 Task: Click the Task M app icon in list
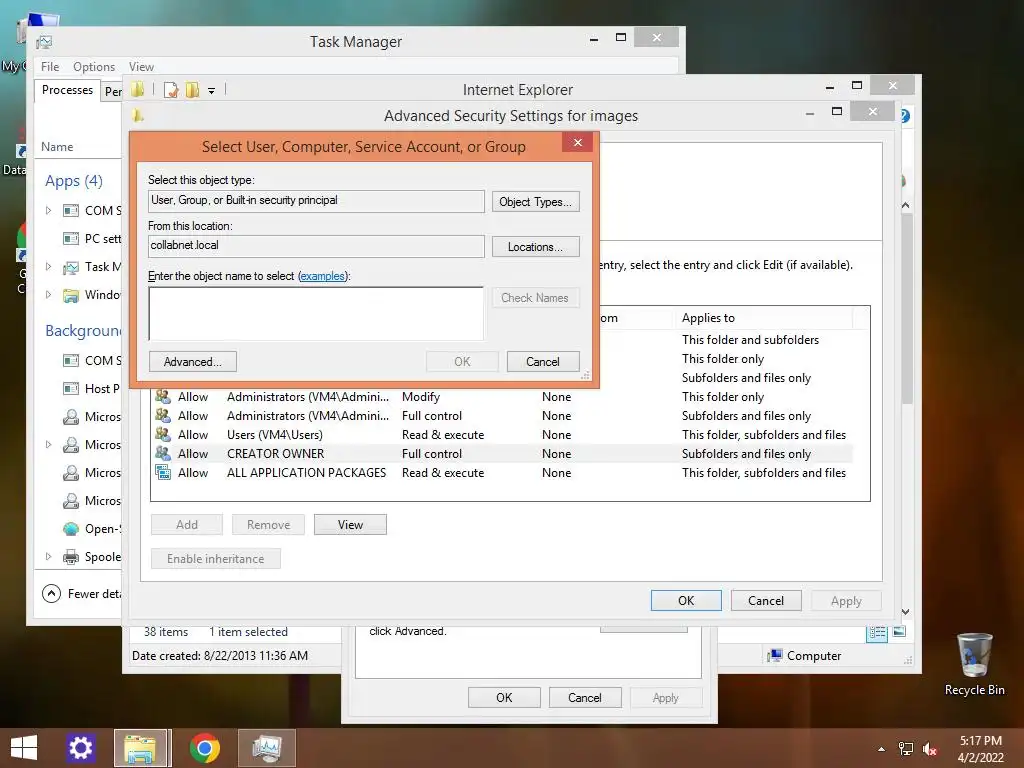(71, 267)
